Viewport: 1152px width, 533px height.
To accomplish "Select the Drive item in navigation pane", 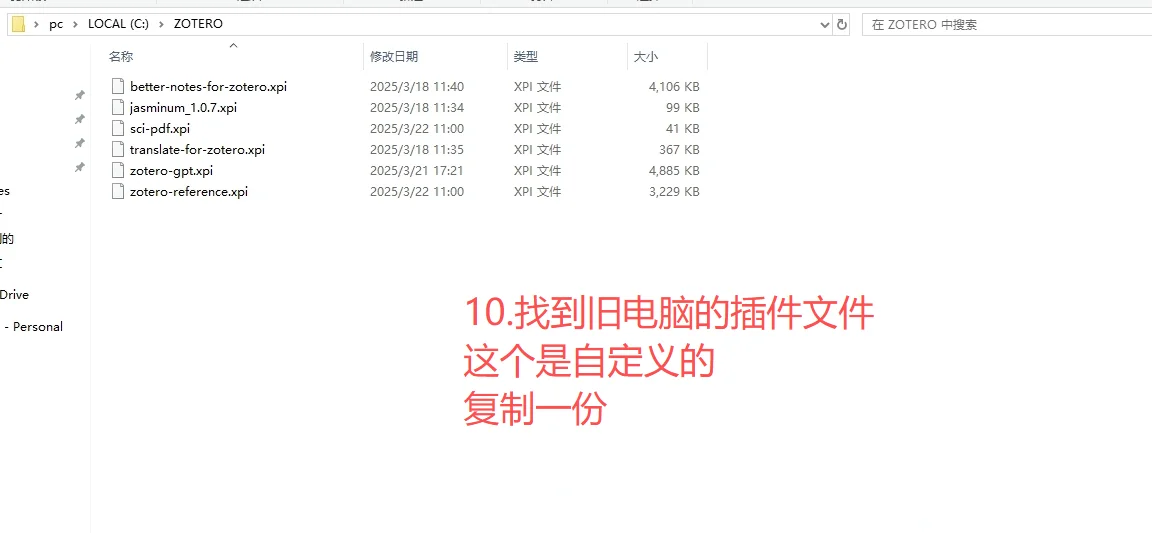I will click(15, 295).
